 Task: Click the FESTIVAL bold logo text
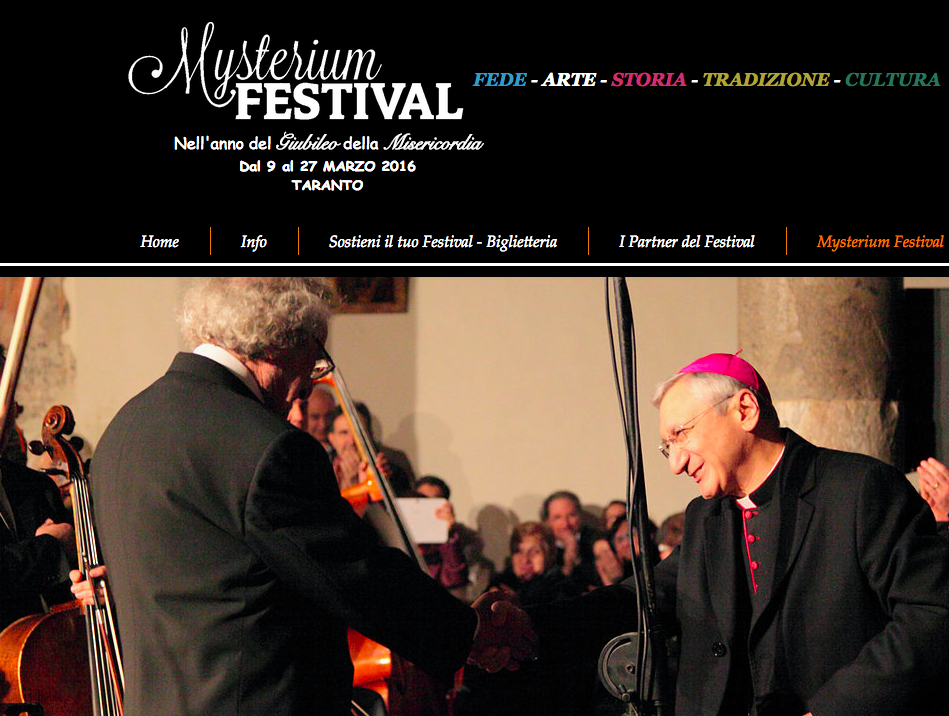[349, 102]
